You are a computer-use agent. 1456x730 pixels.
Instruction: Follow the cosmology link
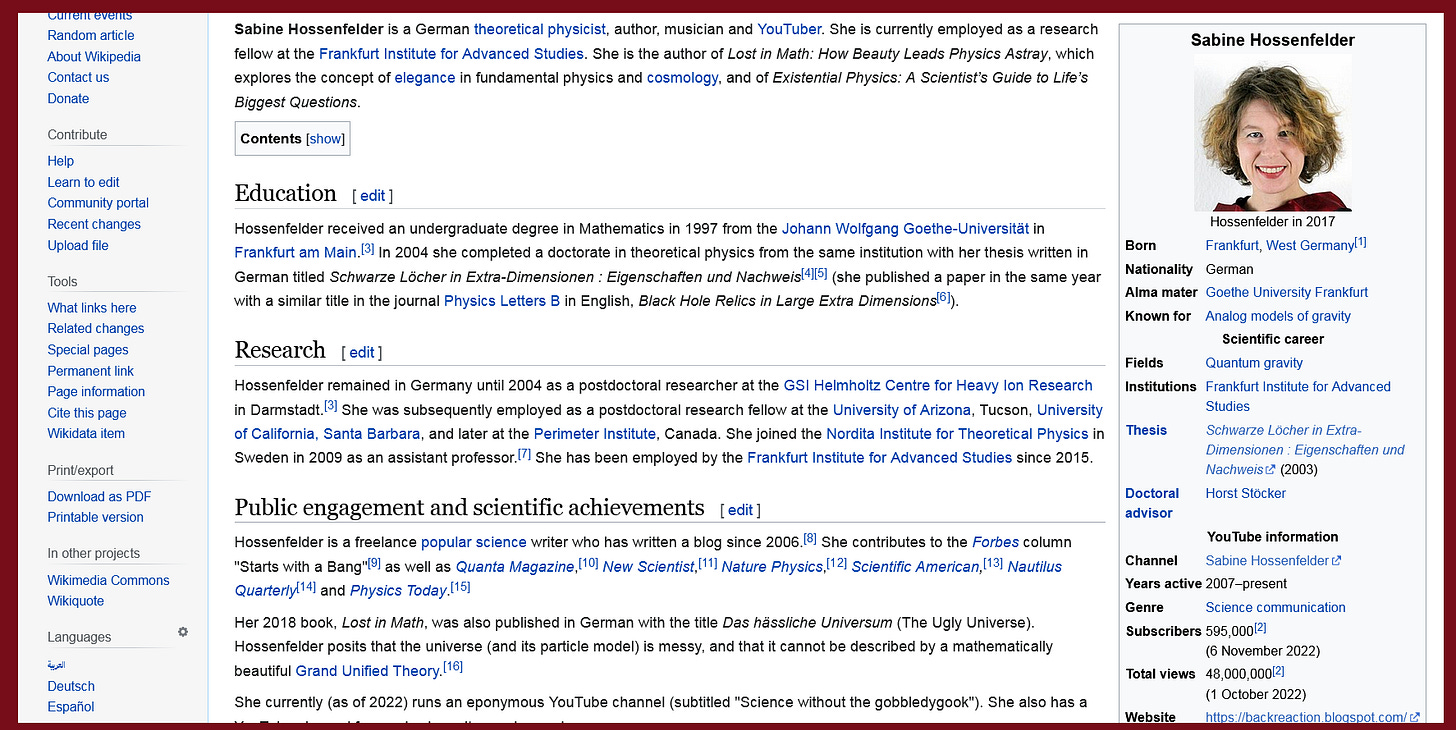click(x=682, y=77)
